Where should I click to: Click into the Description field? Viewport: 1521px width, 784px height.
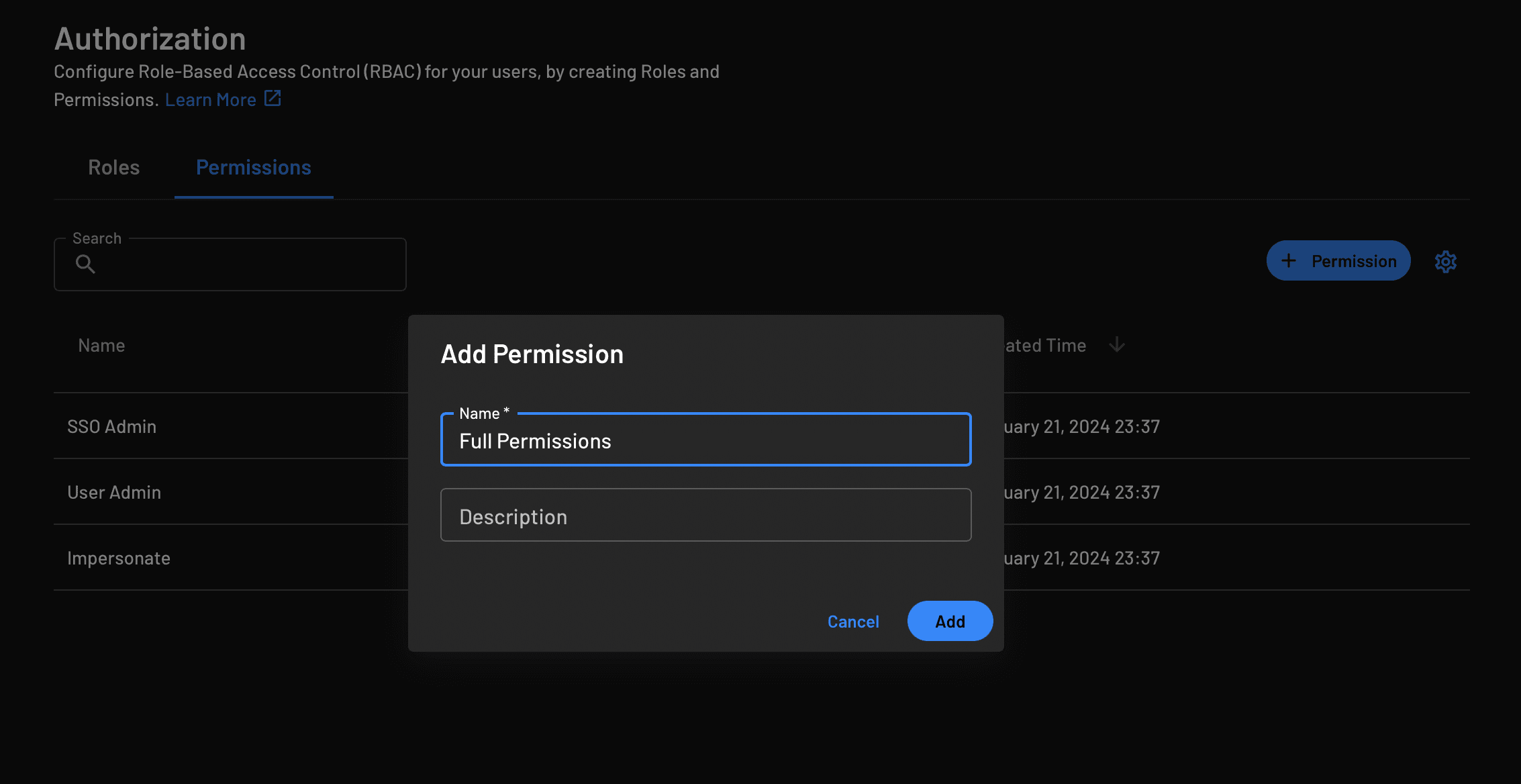tap(705, 516)
